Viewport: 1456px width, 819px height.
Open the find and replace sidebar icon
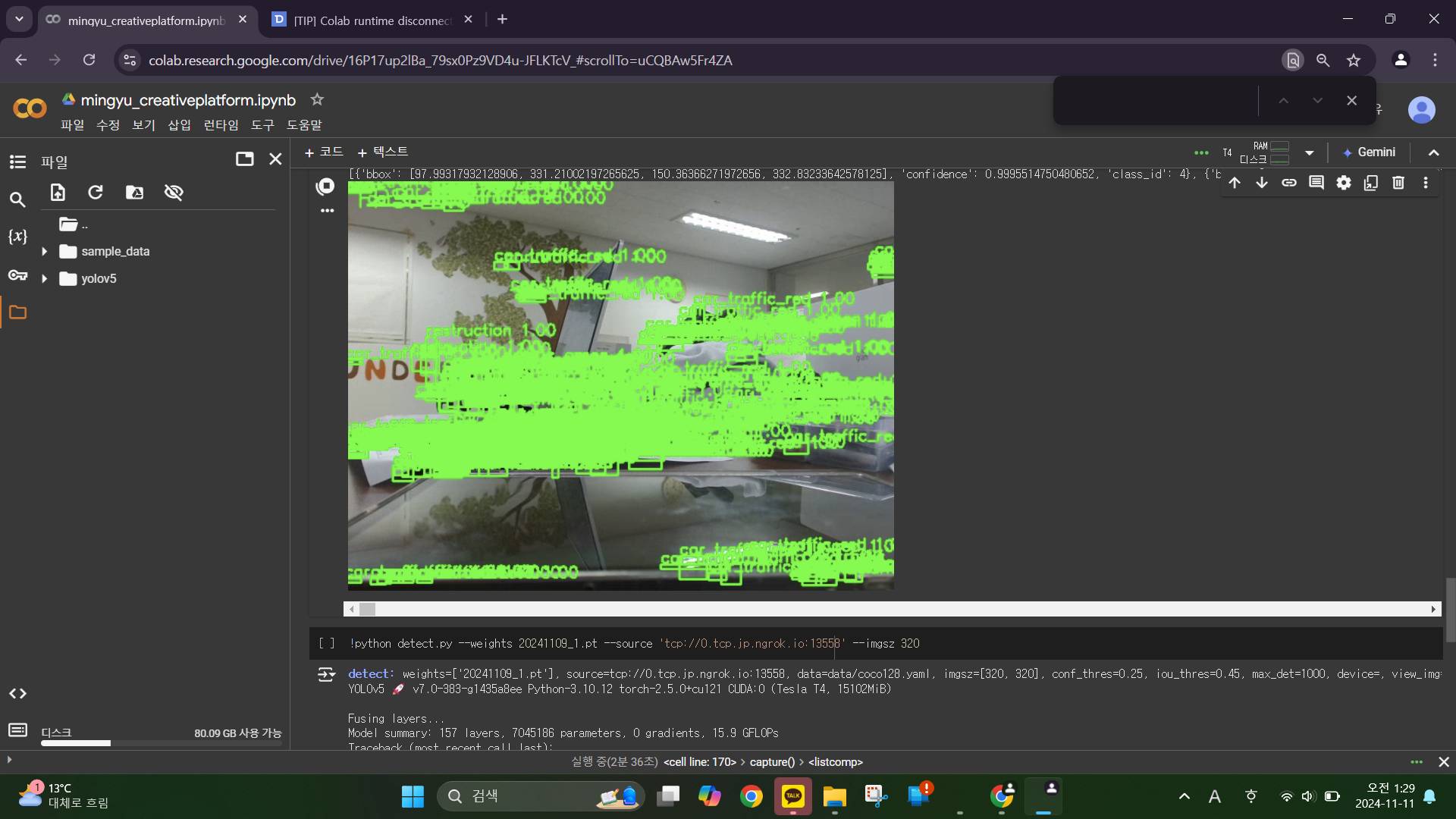tap(17, 199)
